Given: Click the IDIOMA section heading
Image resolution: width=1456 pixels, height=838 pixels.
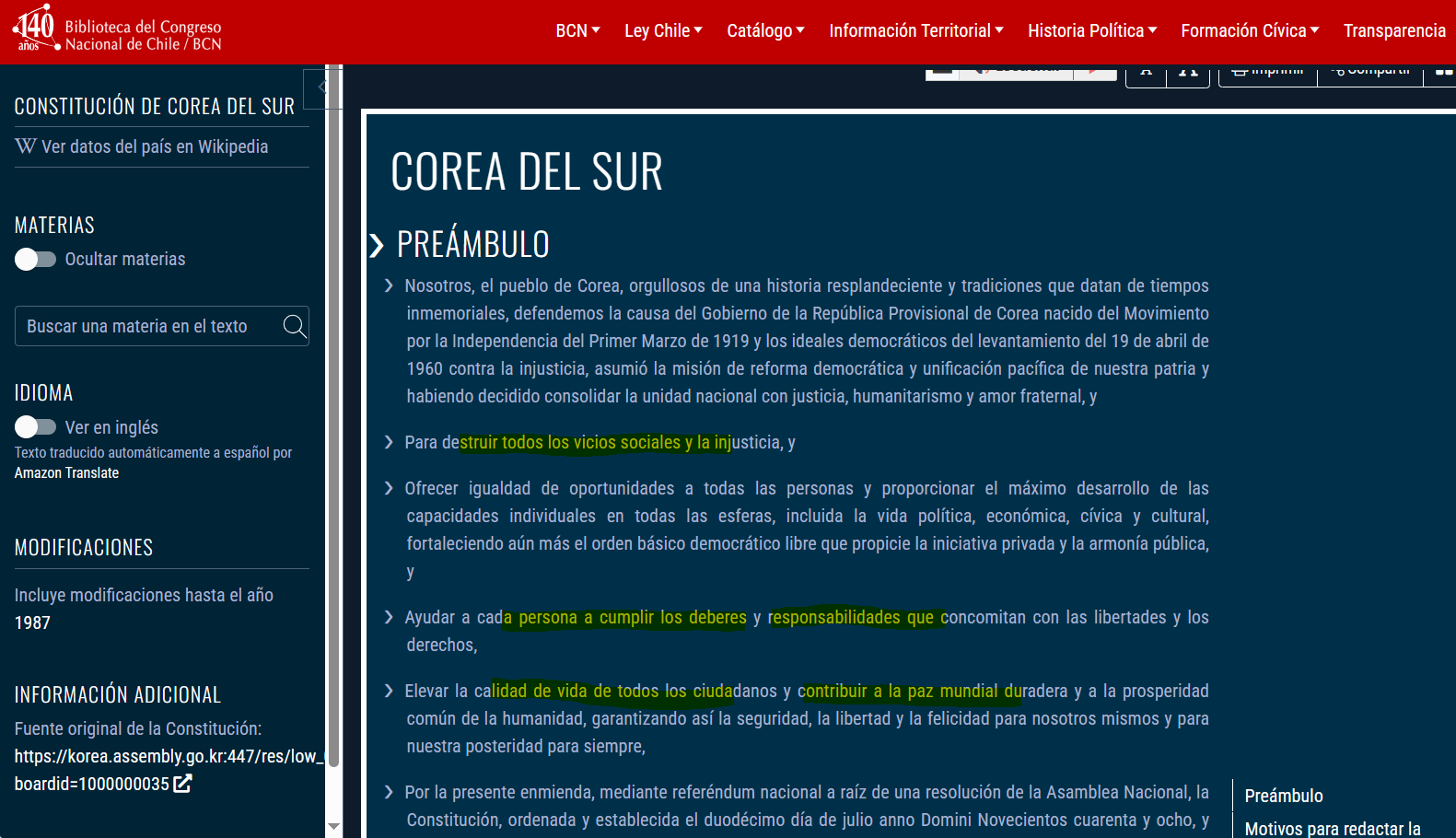Looking at the screenshot, I should tap(43, 393).
